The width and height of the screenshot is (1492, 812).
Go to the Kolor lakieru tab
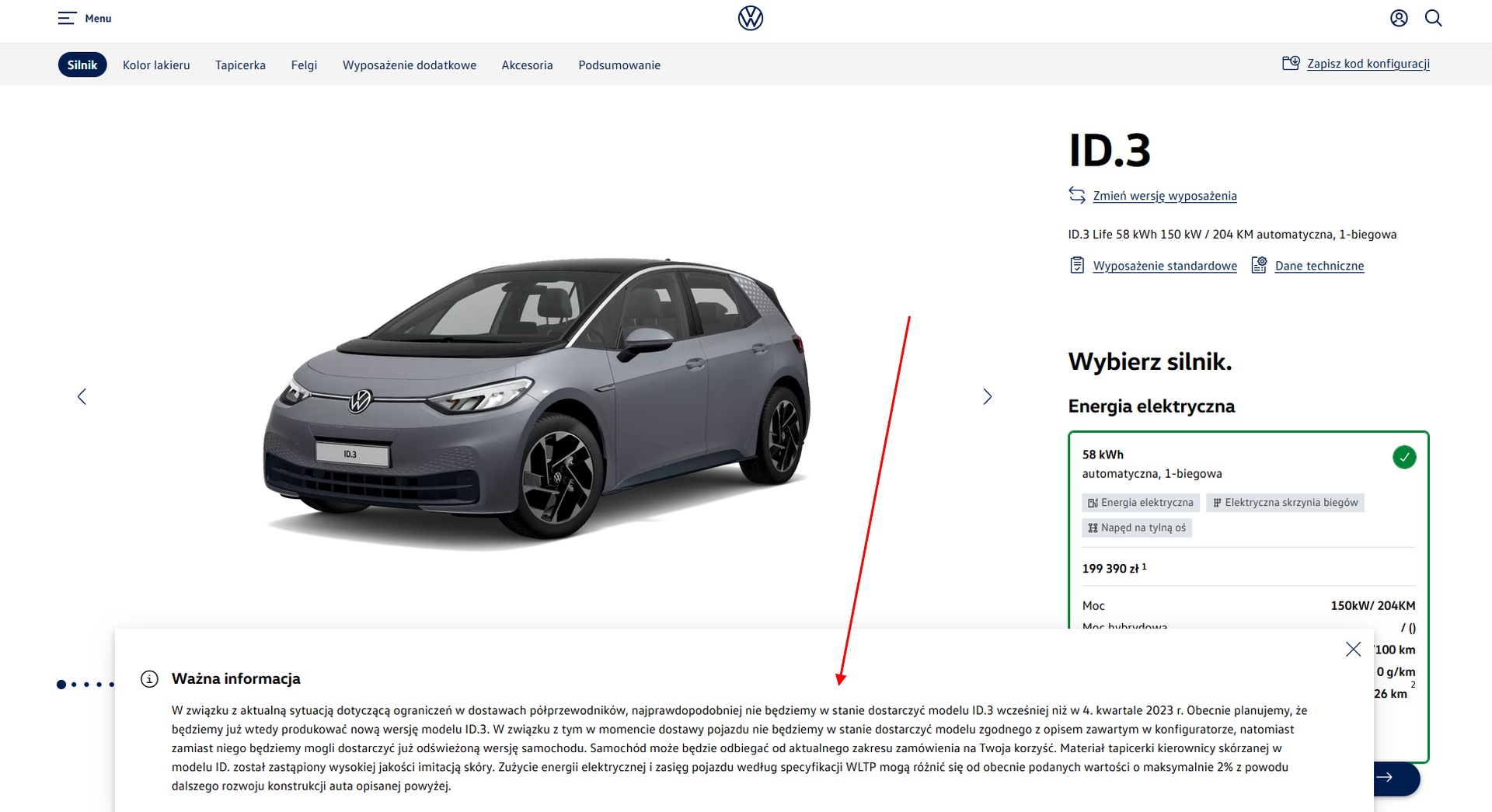coord(156,65)
